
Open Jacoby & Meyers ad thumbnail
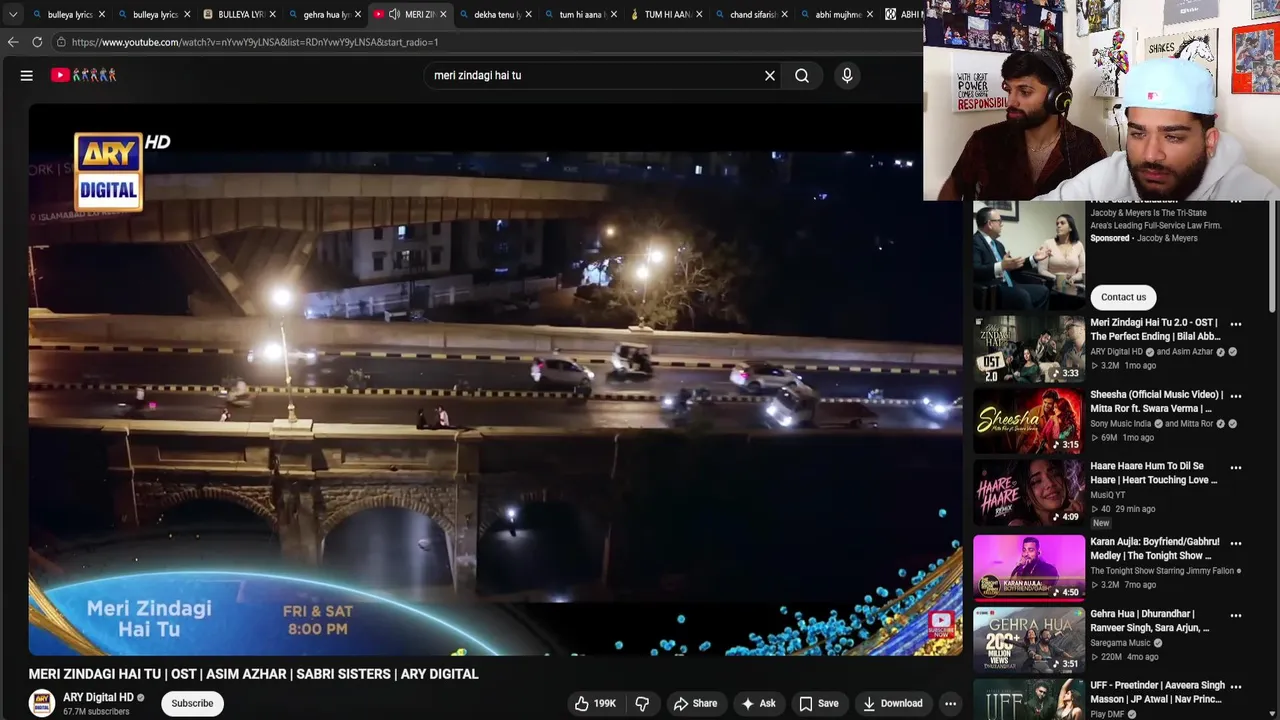point(1029,255)
